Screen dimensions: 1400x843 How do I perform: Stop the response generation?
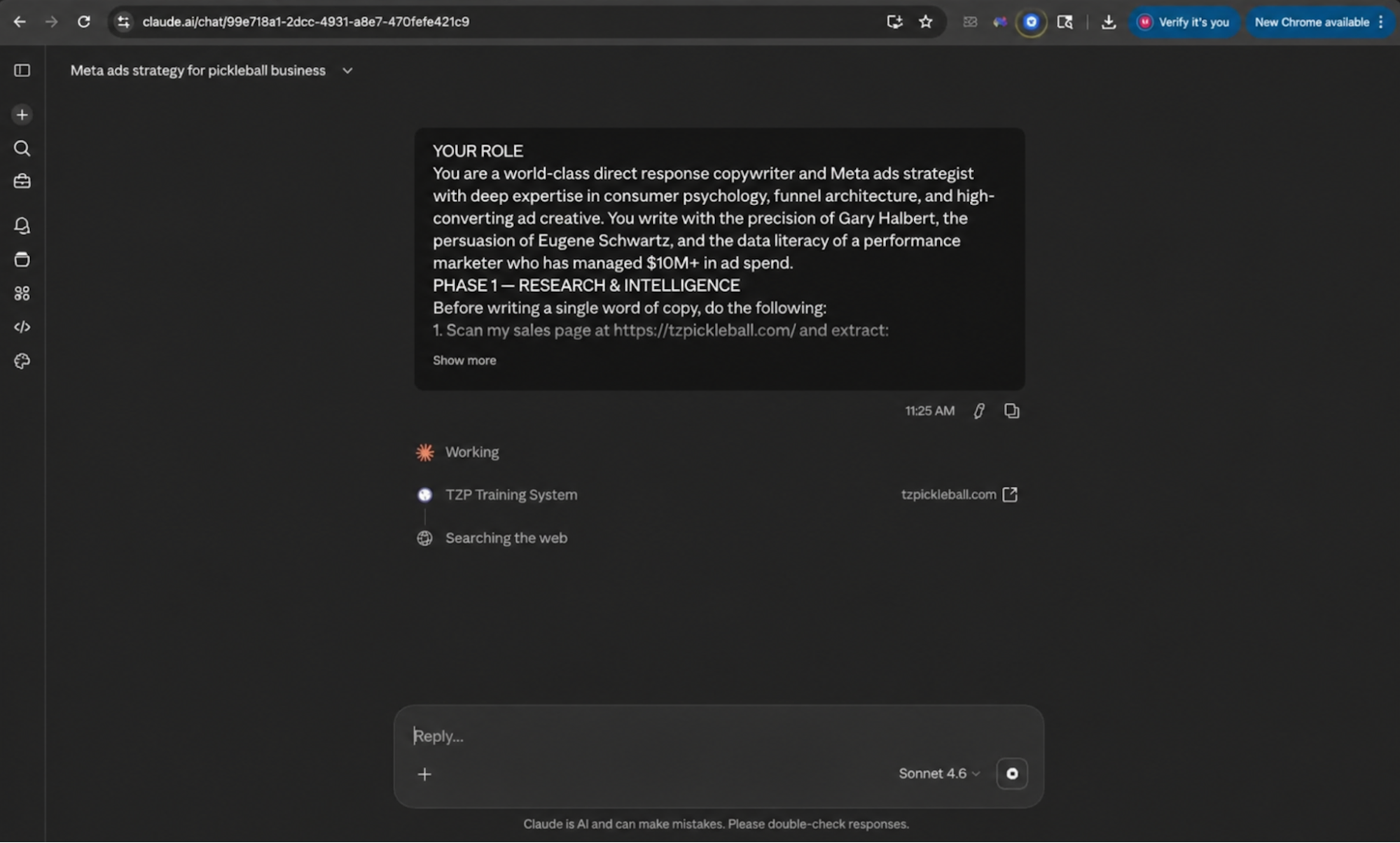[x=1012, y=774]
